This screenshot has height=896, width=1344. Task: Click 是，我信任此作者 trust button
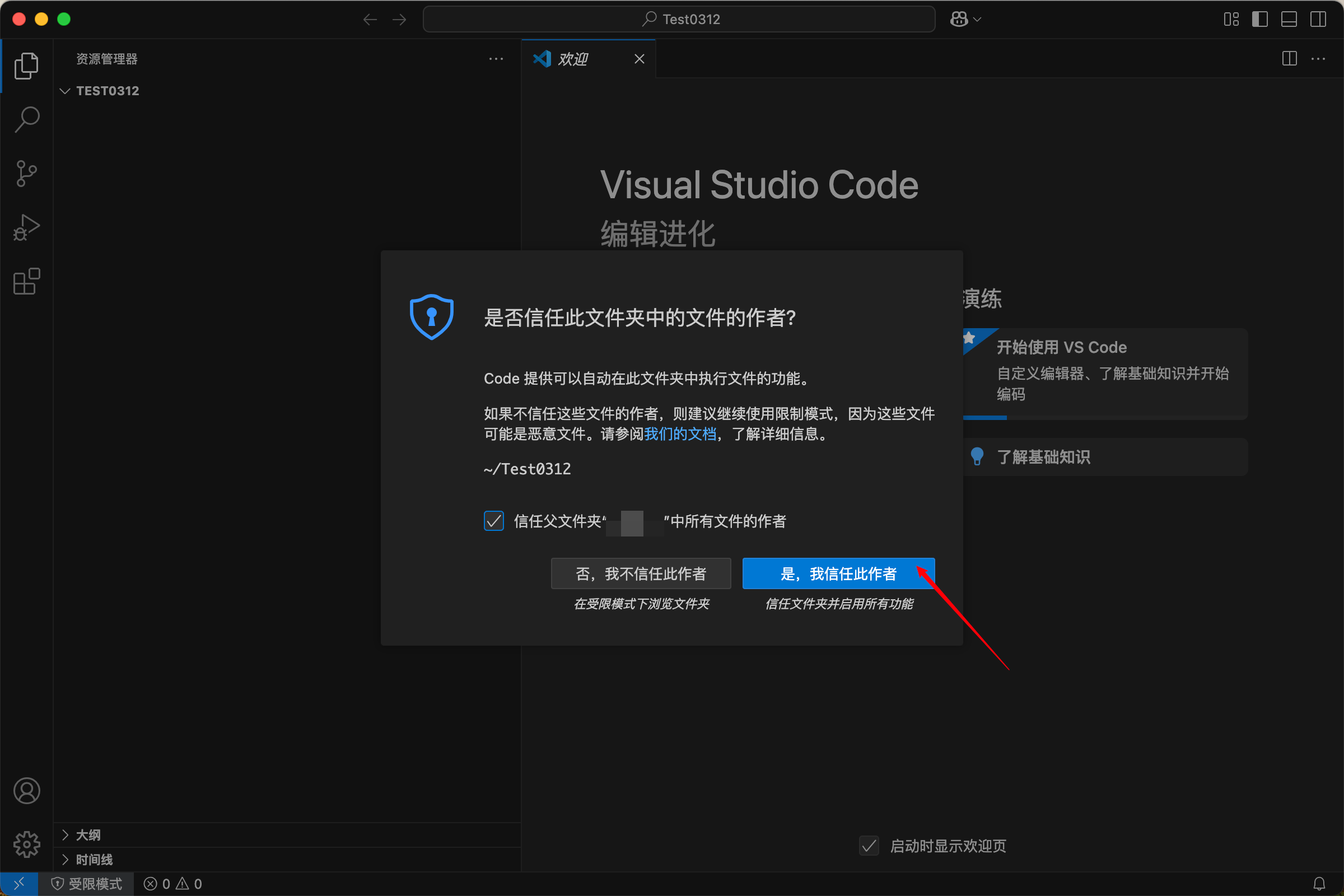point(838,573)
